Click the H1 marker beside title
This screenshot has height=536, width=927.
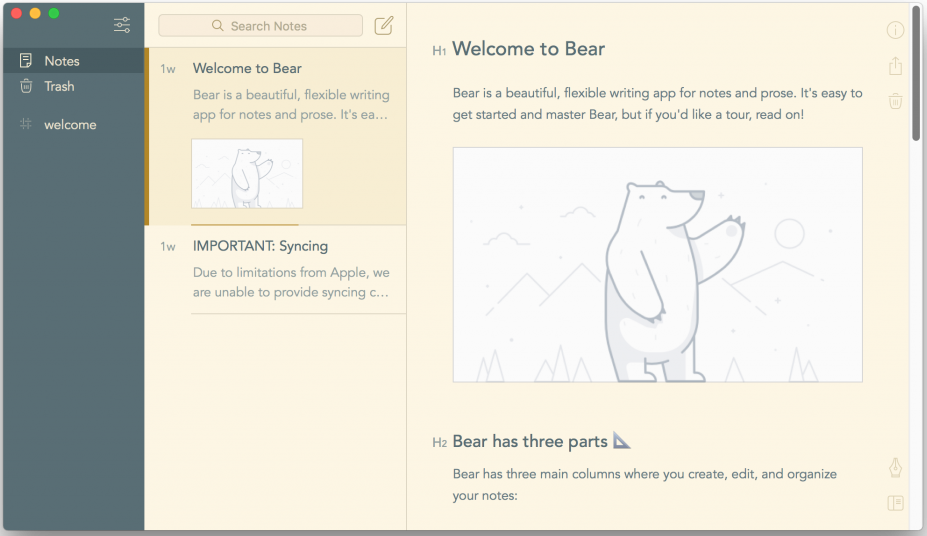[x=439, y=51]
